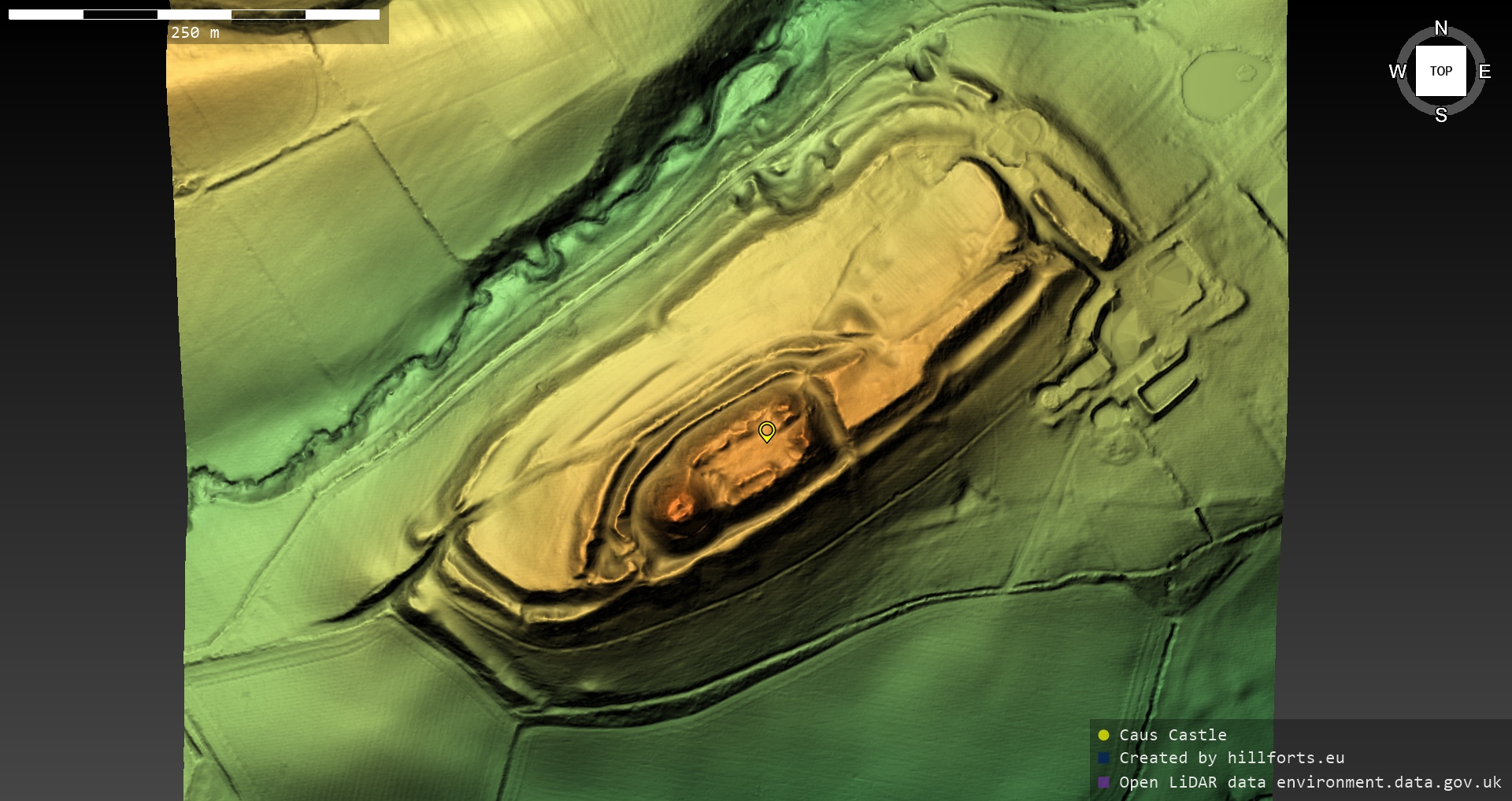Click the yellow dot beside Caus Castle

tap(1103, 735)
